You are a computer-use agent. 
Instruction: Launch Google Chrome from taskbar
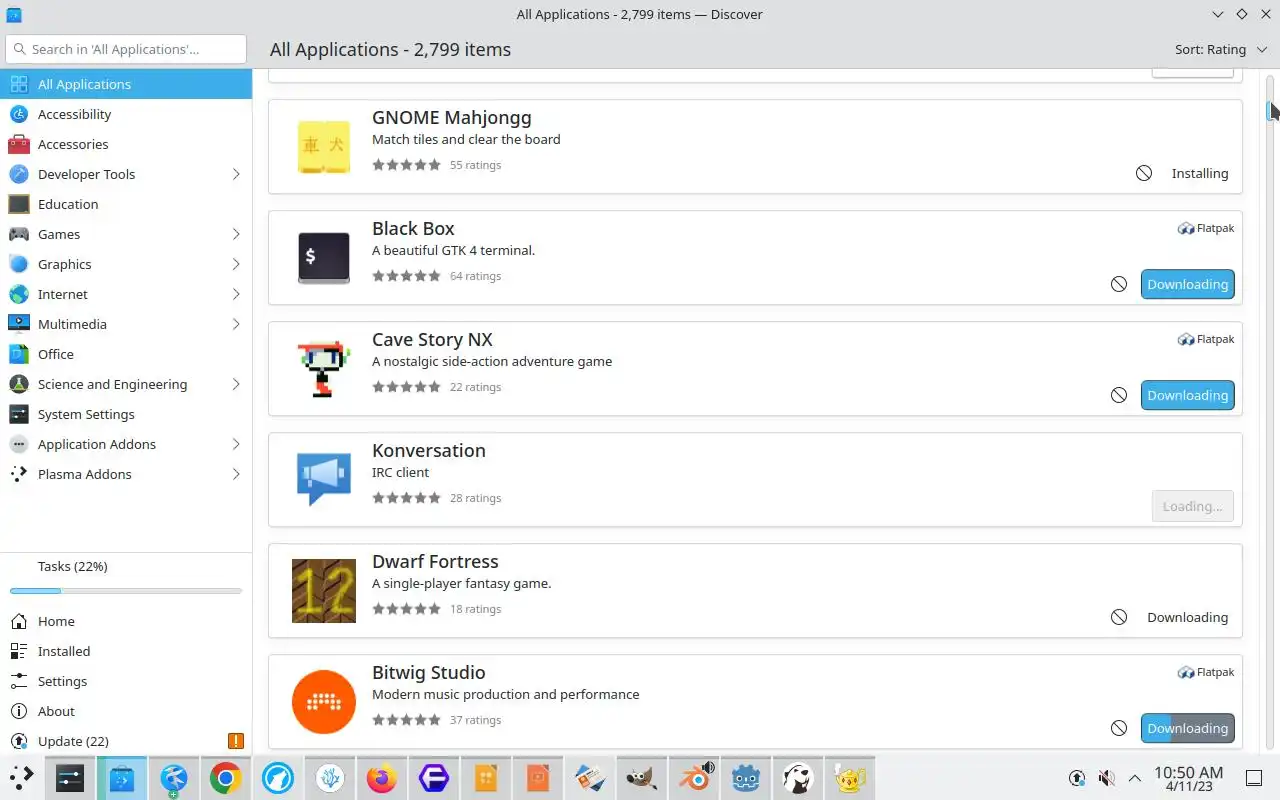coord(226,778)
